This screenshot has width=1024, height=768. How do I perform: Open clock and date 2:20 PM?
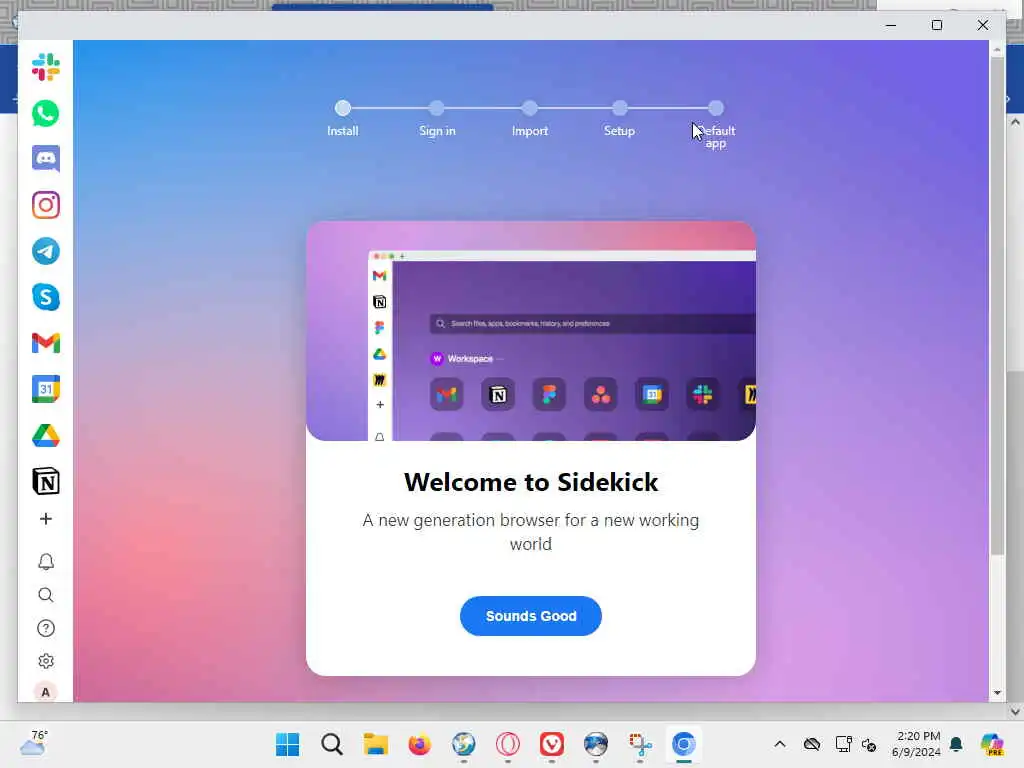click(x=916, y=744)
